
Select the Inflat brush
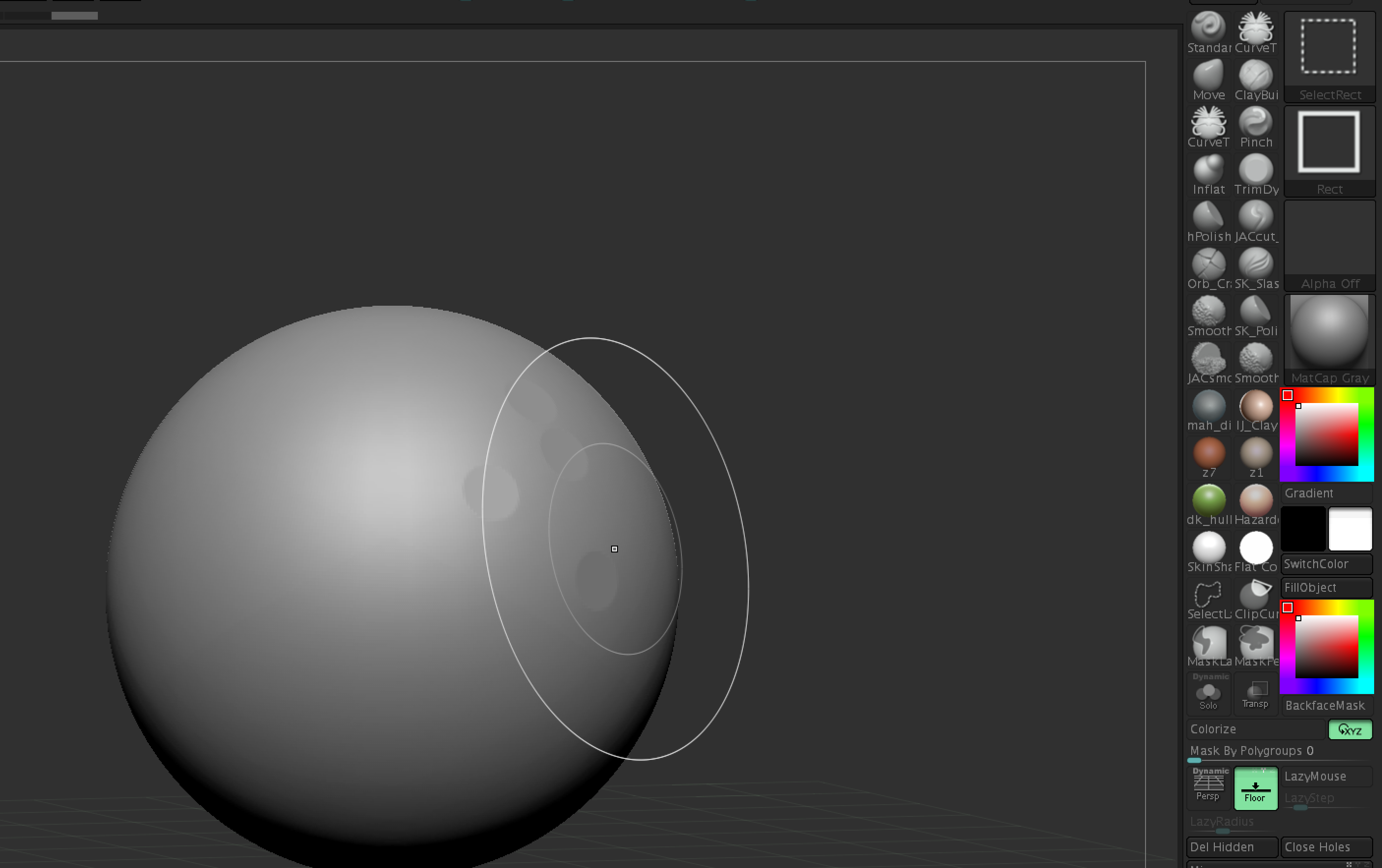click(x=1208, y=175)
